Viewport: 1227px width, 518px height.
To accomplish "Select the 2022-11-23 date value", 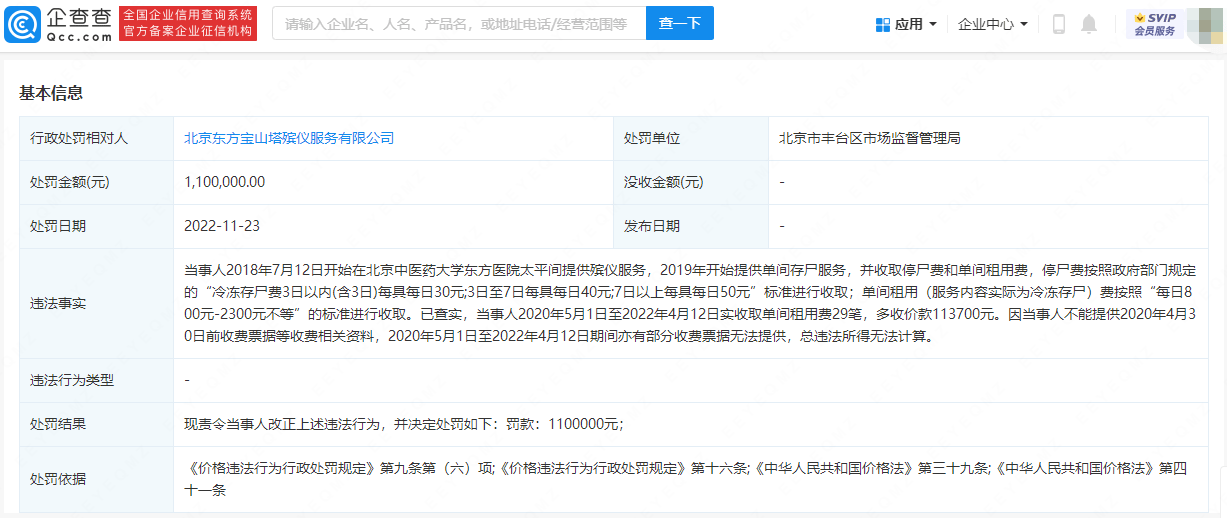I will 222,226.
